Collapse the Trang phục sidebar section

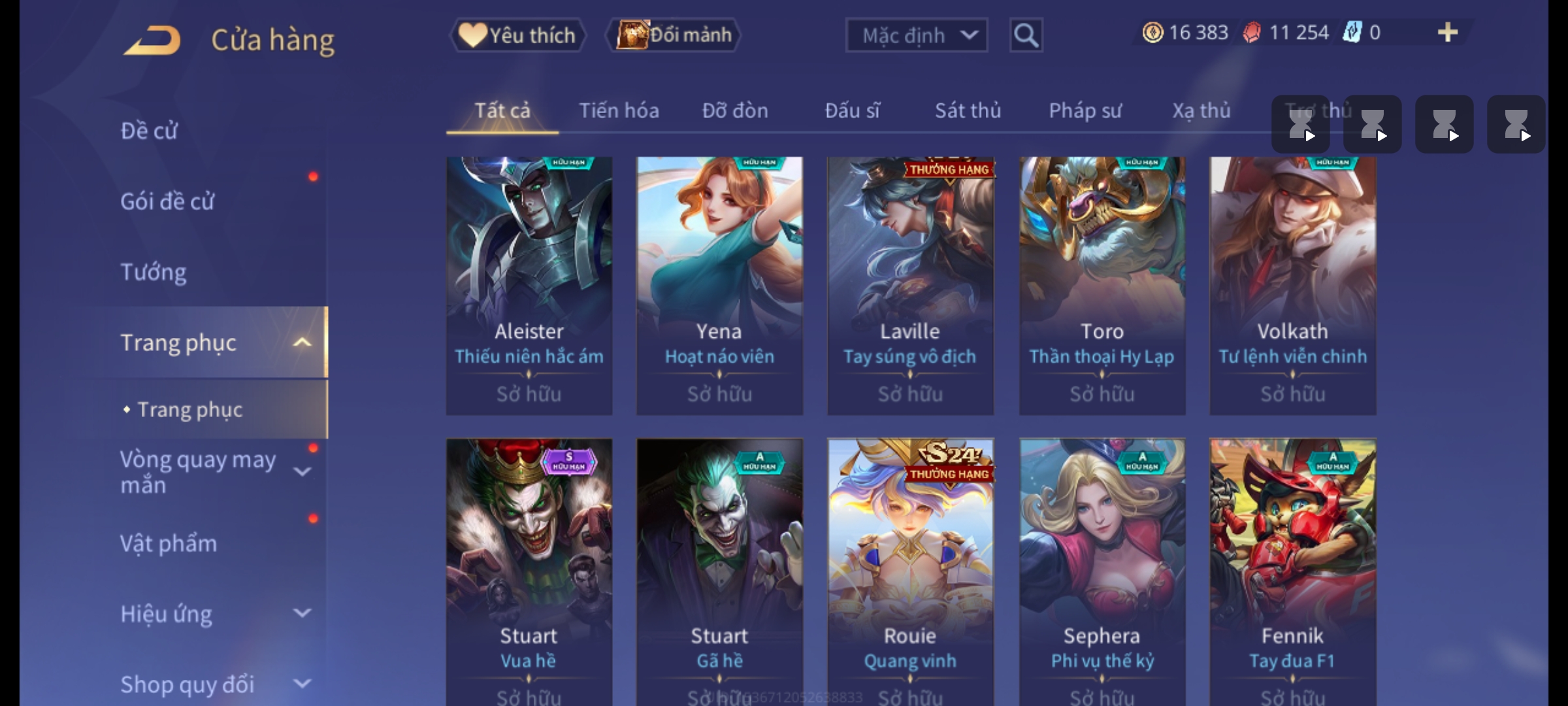point(302,343)
